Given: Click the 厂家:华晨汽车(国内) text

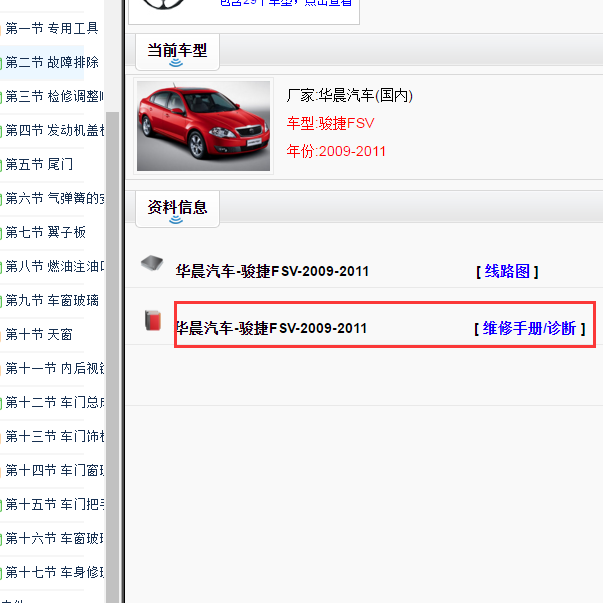Looking at the screenshot, I should (x=350, y=95).
